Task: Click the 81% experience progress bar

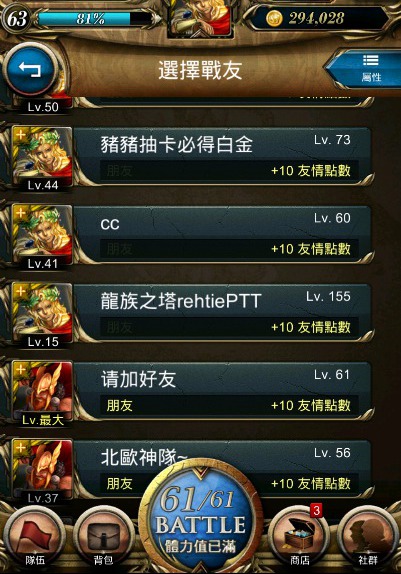Action: click(x=95, y=18)
